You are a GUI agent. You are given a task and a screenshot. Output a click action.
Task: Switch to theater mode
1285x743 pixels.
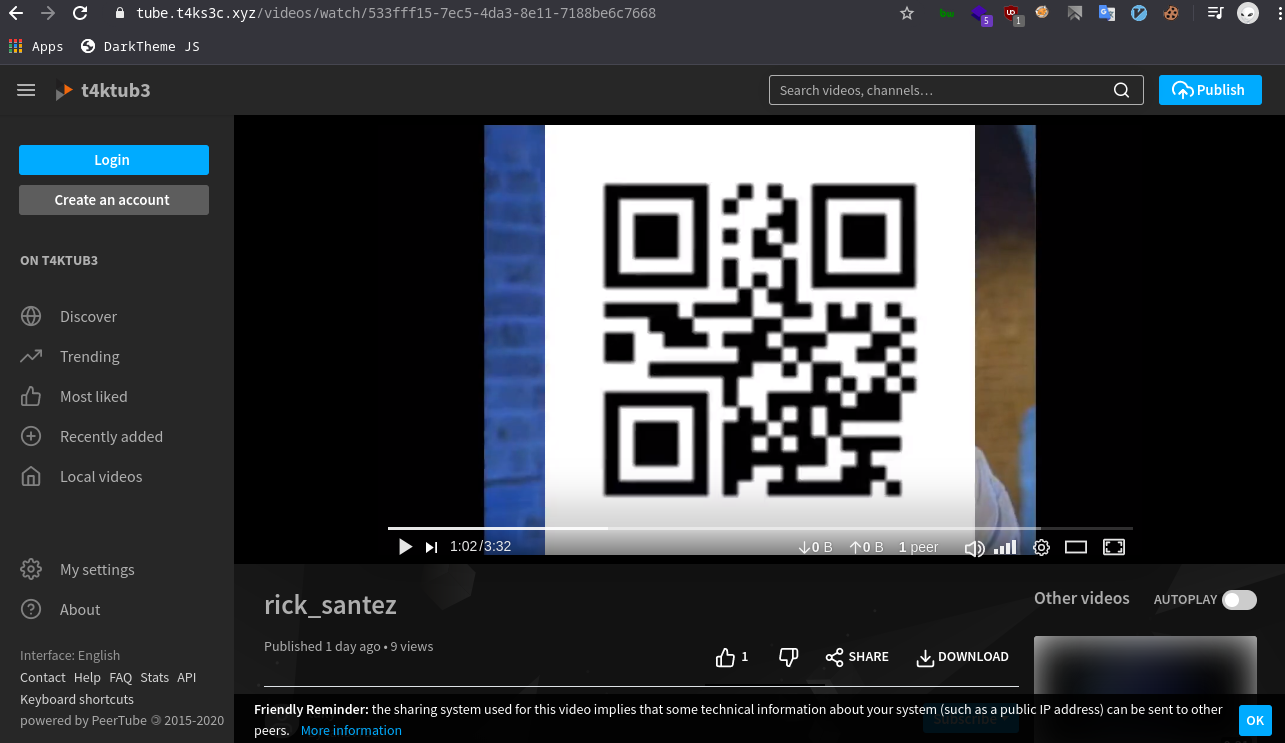(1076, 547)
